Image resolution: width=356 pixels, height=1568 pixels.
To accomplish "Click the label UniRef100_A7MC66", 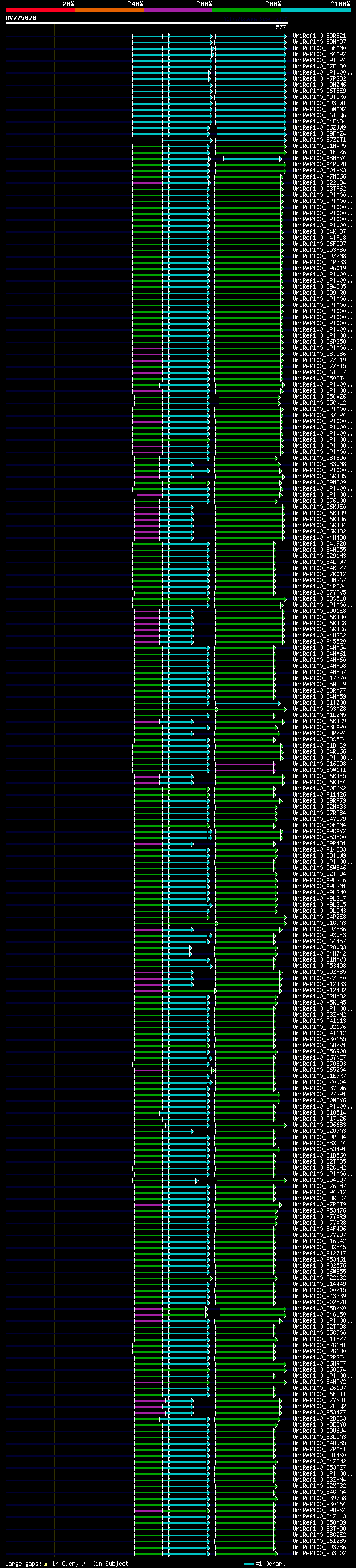I will pyautogui.click(x=319, y=176).
